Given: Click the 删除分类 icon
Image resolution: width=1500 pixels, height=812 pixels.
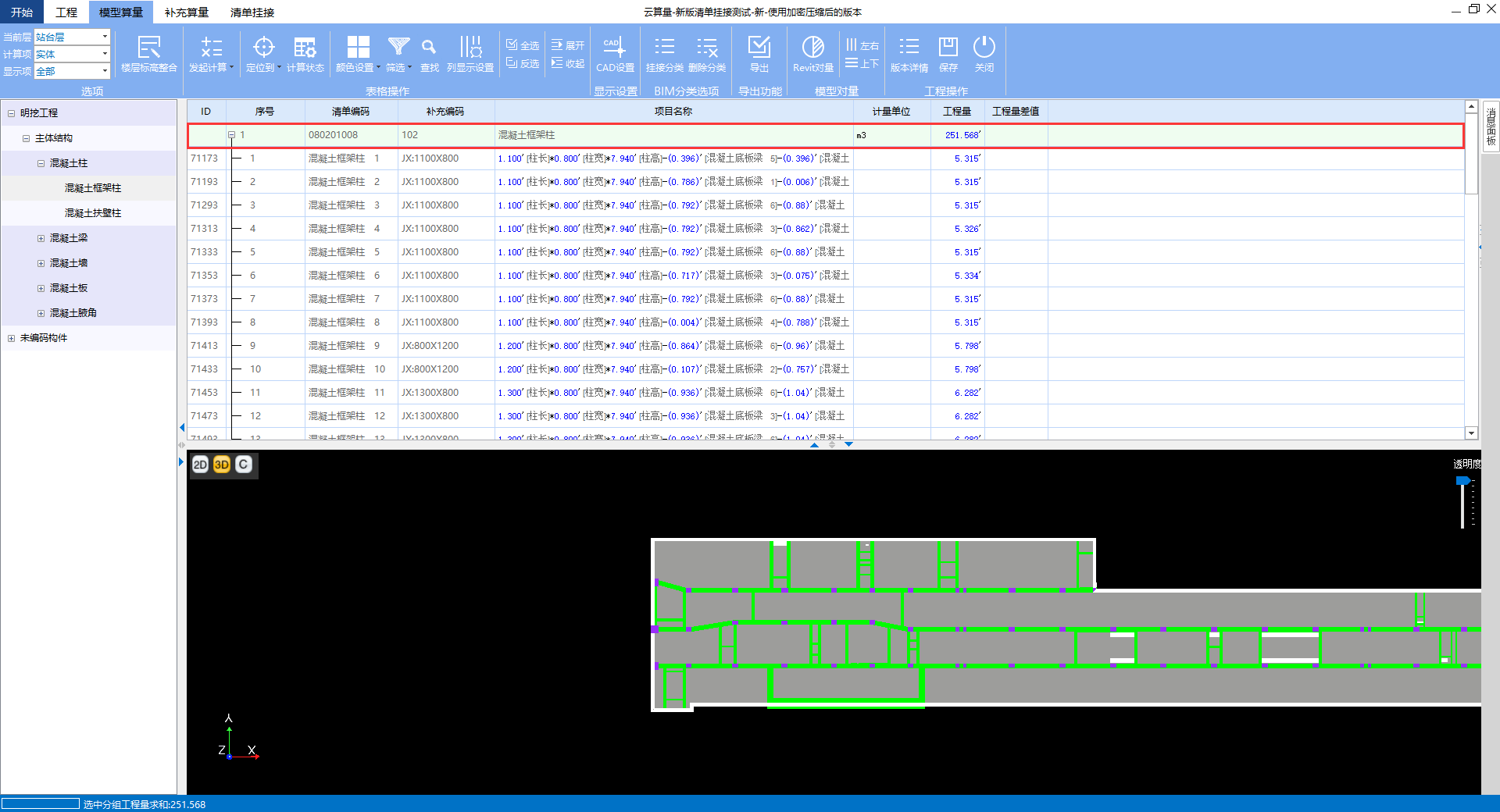Looking at the screenshot, I should pyautogui.click(x=707, y=53).
